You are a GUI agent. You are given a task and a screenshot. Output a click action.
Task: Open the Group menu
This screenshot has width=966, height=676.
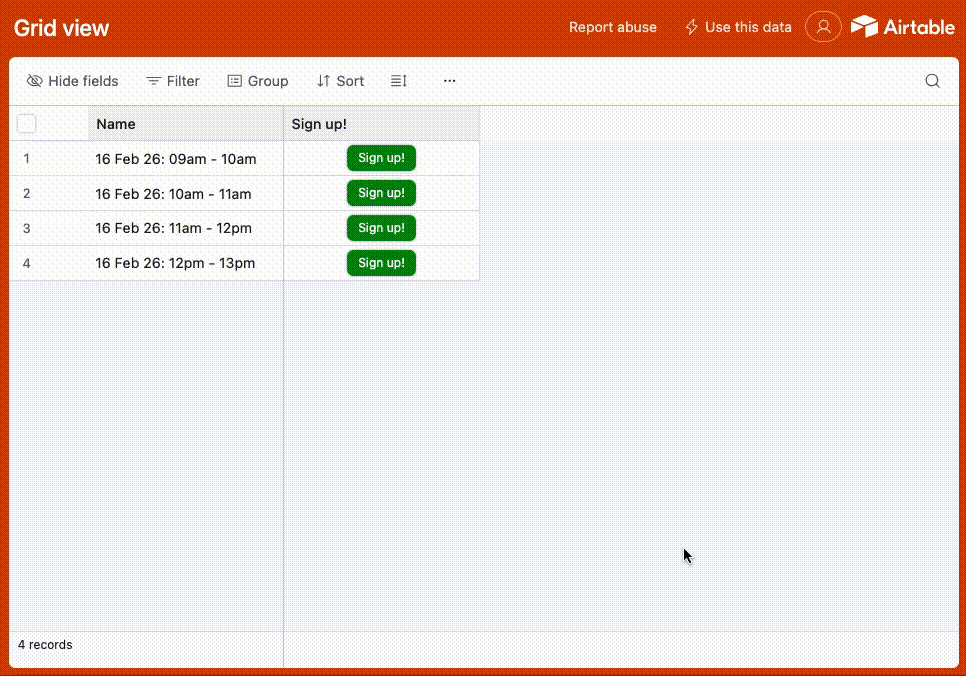[258, 81]
